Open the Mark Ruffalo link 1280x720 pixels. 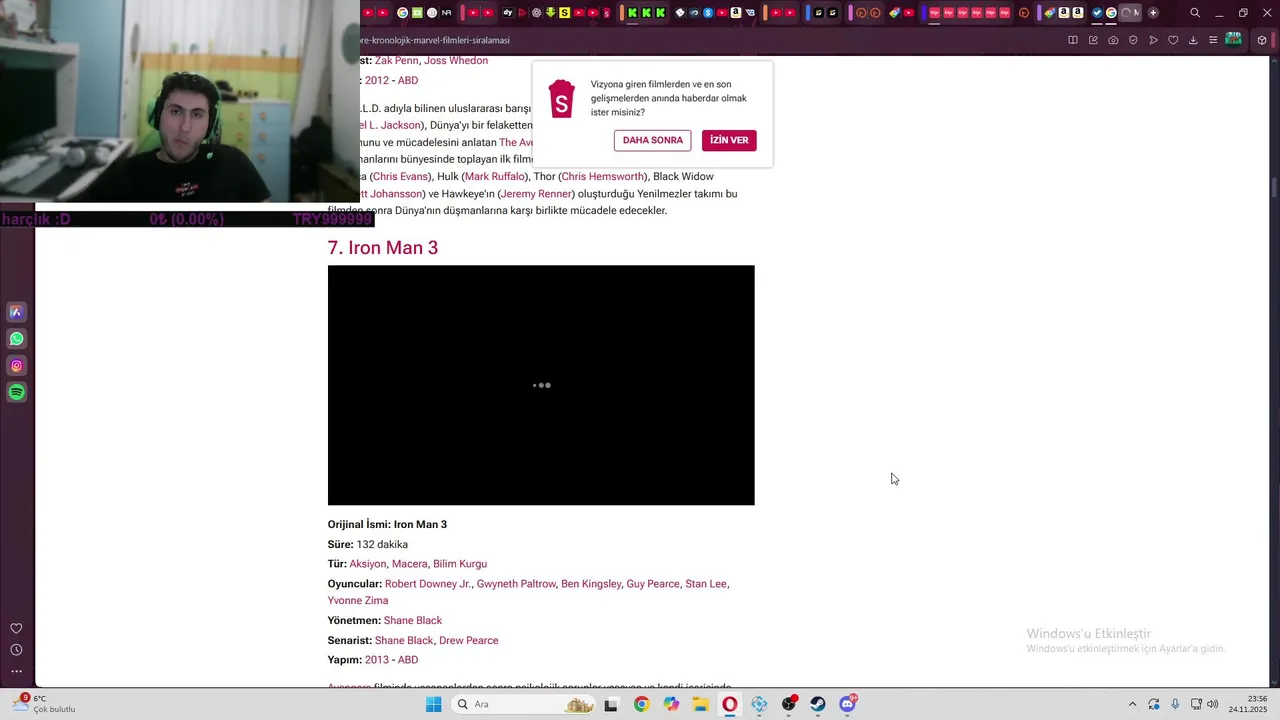click(x=495, y=177)
